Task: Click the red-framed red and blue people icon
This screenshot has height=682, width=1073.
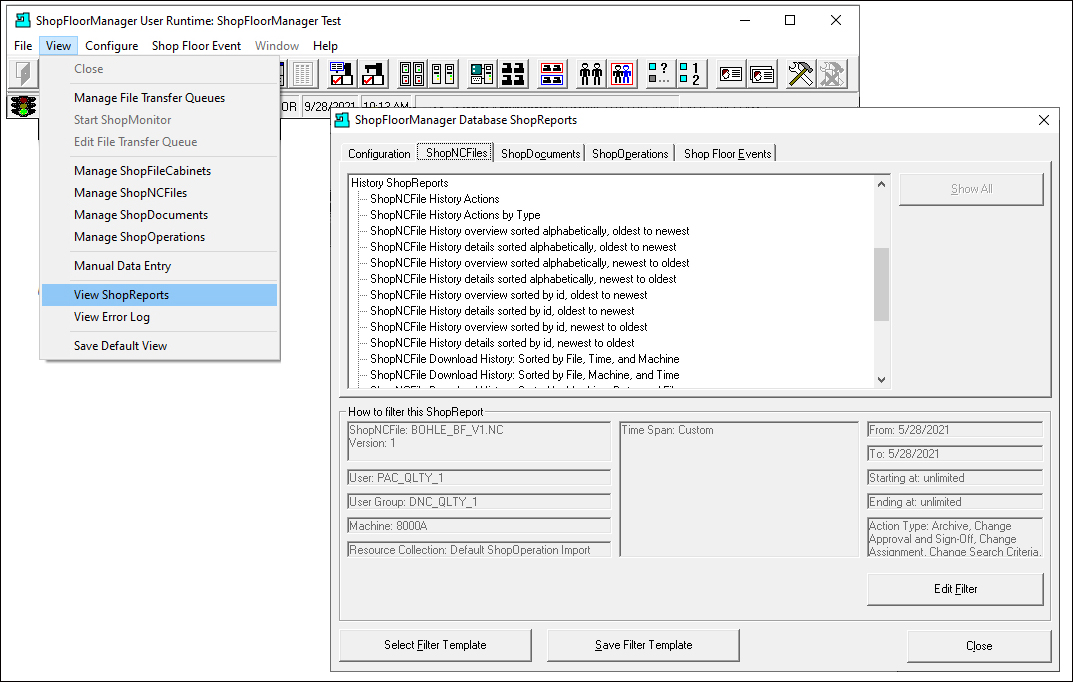Action: pos(621,73)
